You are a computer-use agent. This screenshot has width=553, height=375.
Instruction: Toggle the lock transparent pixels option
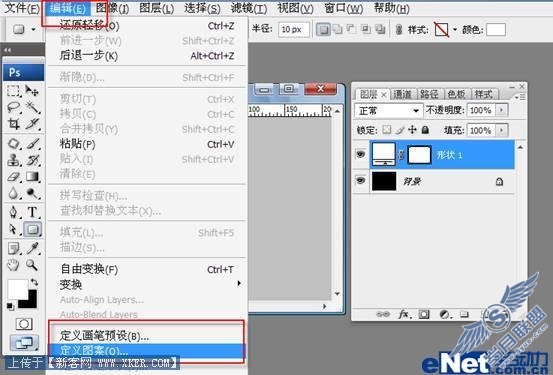[x=387, y=130]
